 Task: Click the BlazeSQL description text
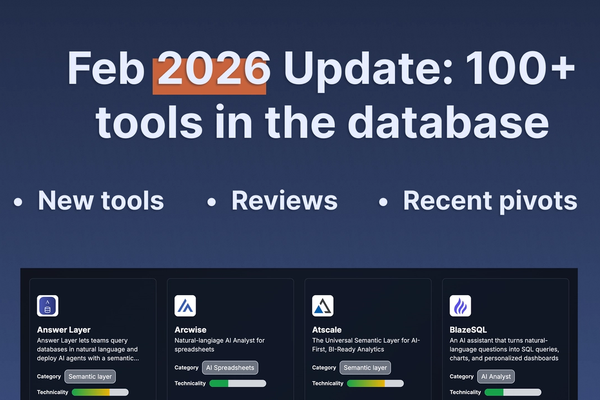(x=504, y=349)
